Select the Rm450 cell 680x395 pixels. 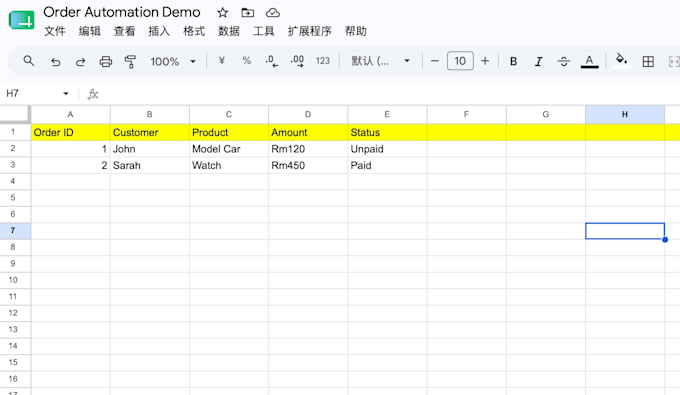[308, 165]
